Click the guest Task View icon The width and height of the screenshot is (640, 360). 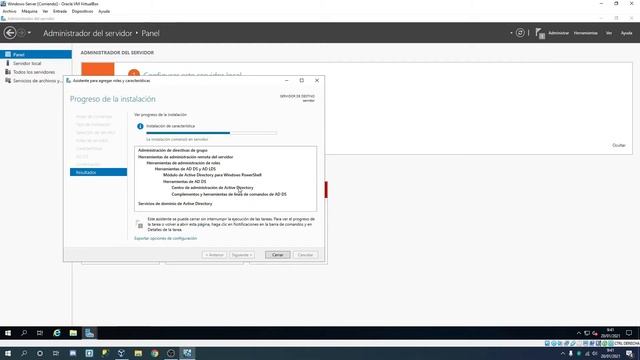tap(40, 333)
